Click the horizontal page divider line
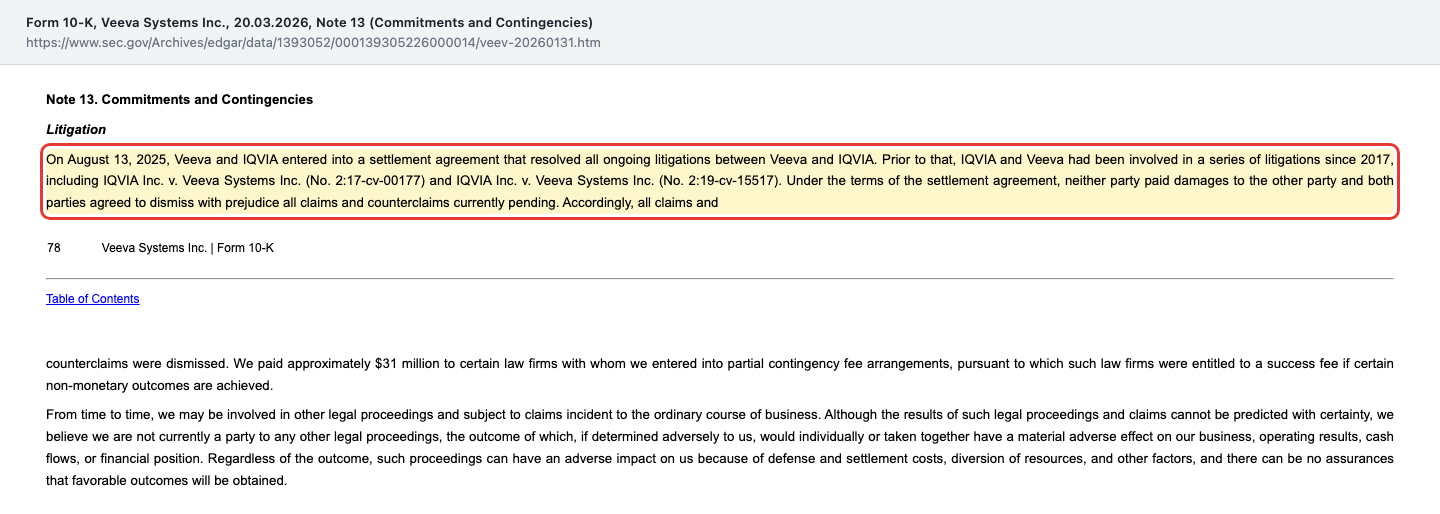The width and height of the screenshot is (1440, 514). [720, 278]
